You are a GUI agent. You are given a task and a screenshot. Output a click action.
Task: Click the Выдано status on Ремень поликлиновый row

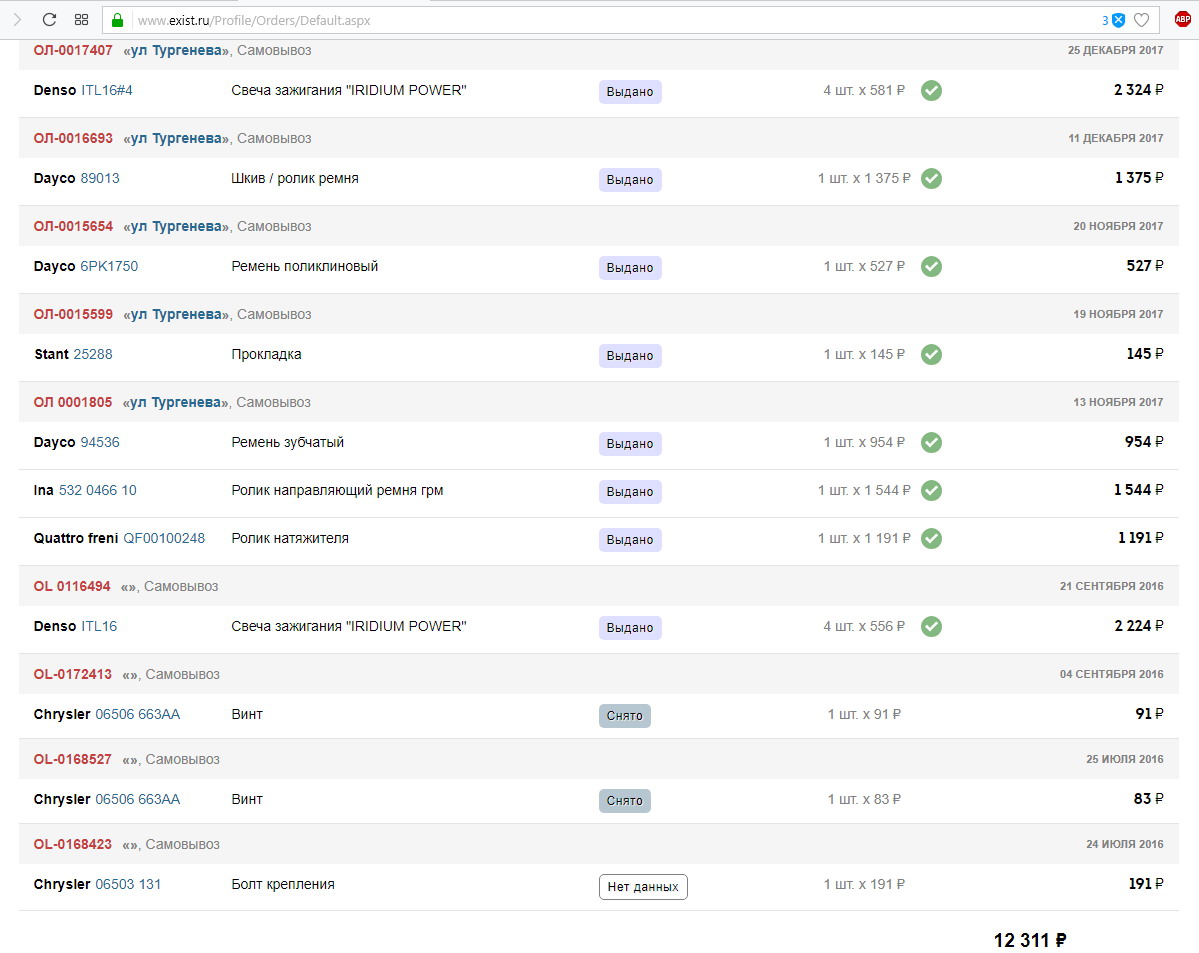(630, 268)
